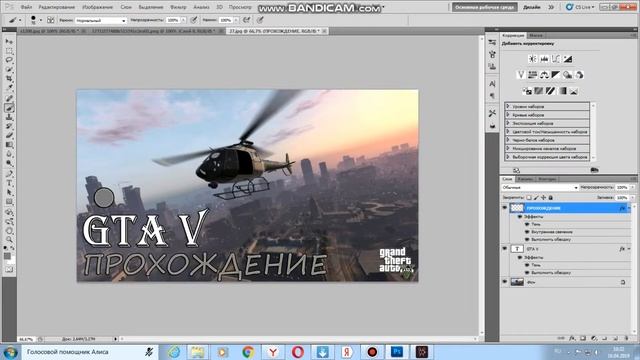This screenshot has height=360, width=640.
Task: Hide the ПРОХОЖДЕНИЕ layer
Action: coord(505,208)
